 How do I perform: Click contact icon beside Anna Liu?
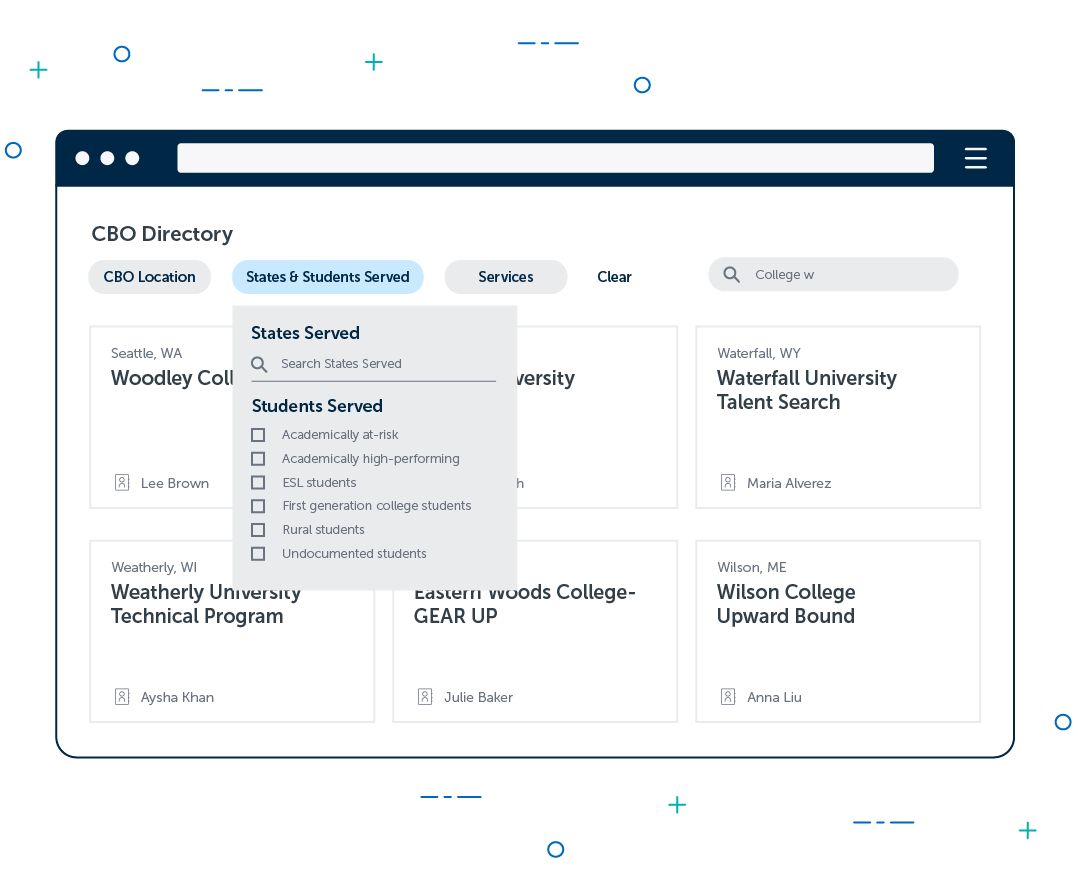click(x=728, y=697)
